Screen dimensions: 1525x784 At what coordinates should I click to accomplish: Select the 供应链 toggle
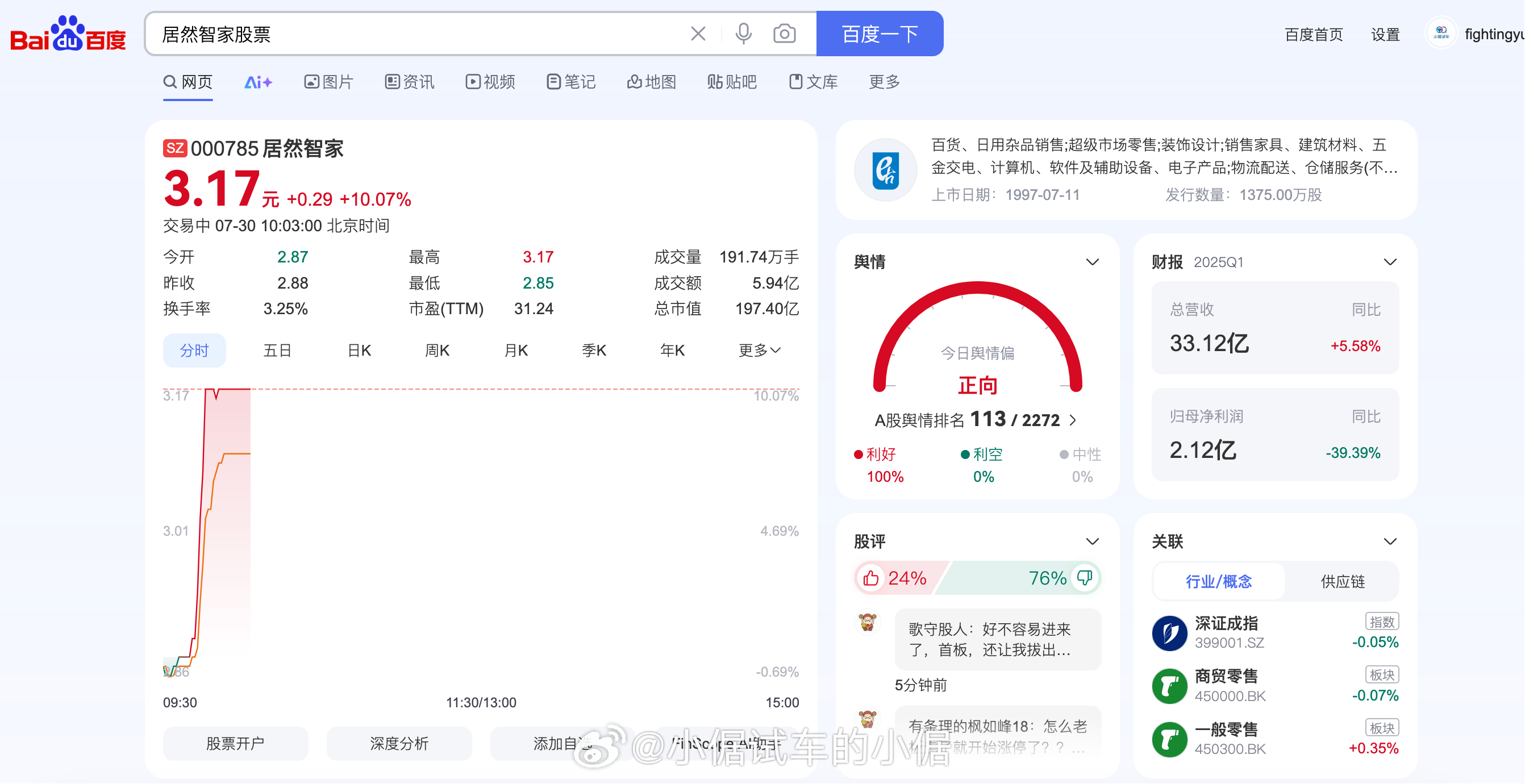click(1342, 582)
